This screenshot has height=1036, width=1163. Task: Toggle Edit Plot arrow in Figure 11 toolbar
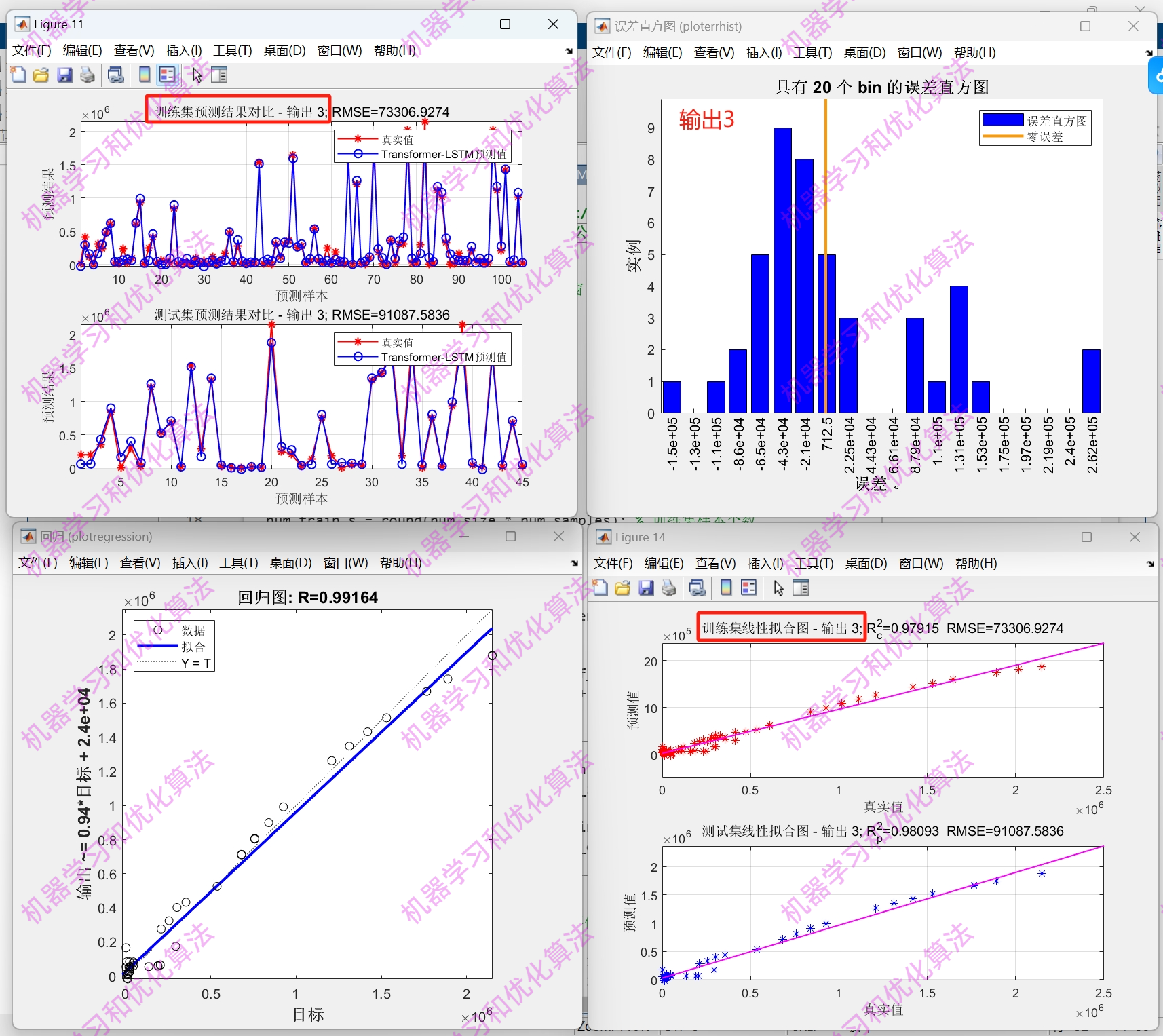(x=197, y=75)
